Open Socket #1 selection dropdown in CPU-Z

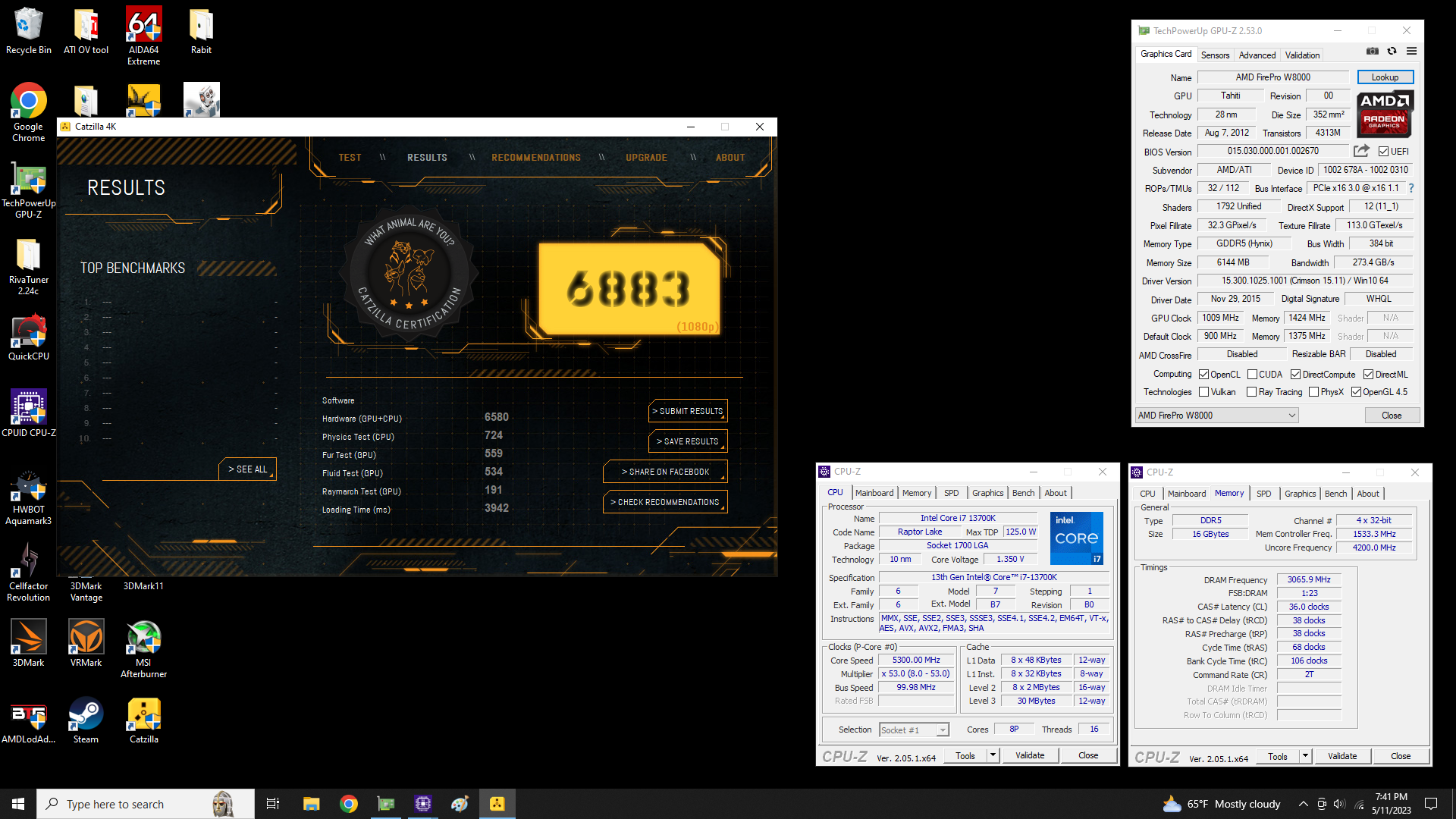[914, 730]
